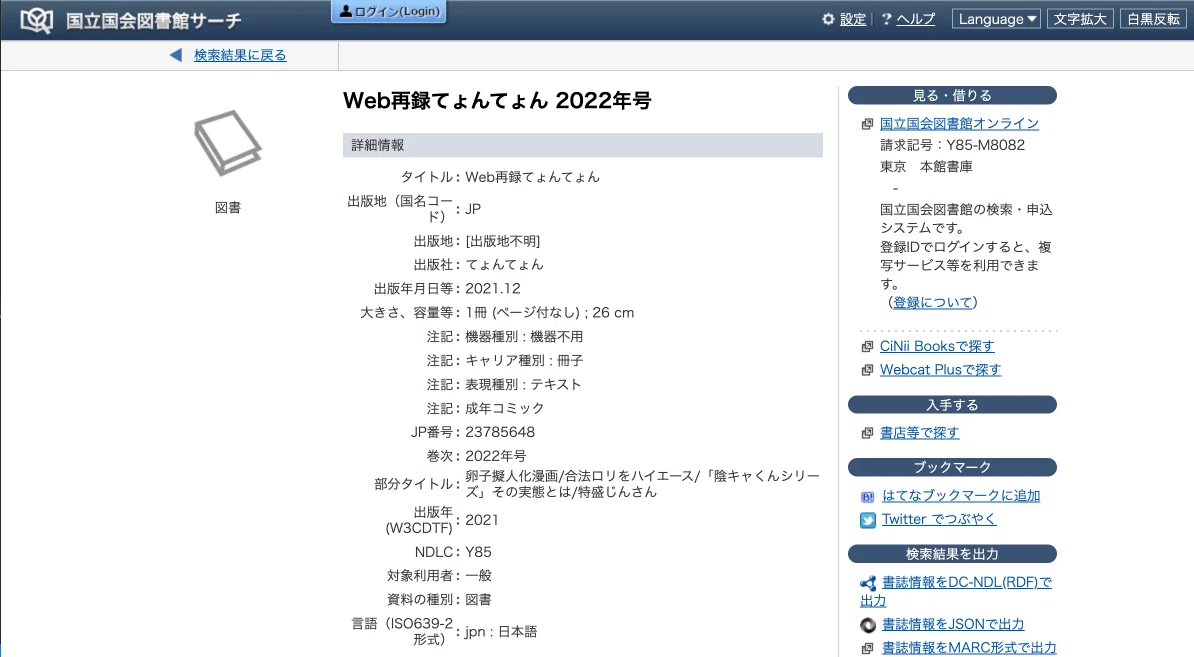Go back via 検索結果に戻る link
This screenshot has width=1194, height=657.
click(240, 55)
